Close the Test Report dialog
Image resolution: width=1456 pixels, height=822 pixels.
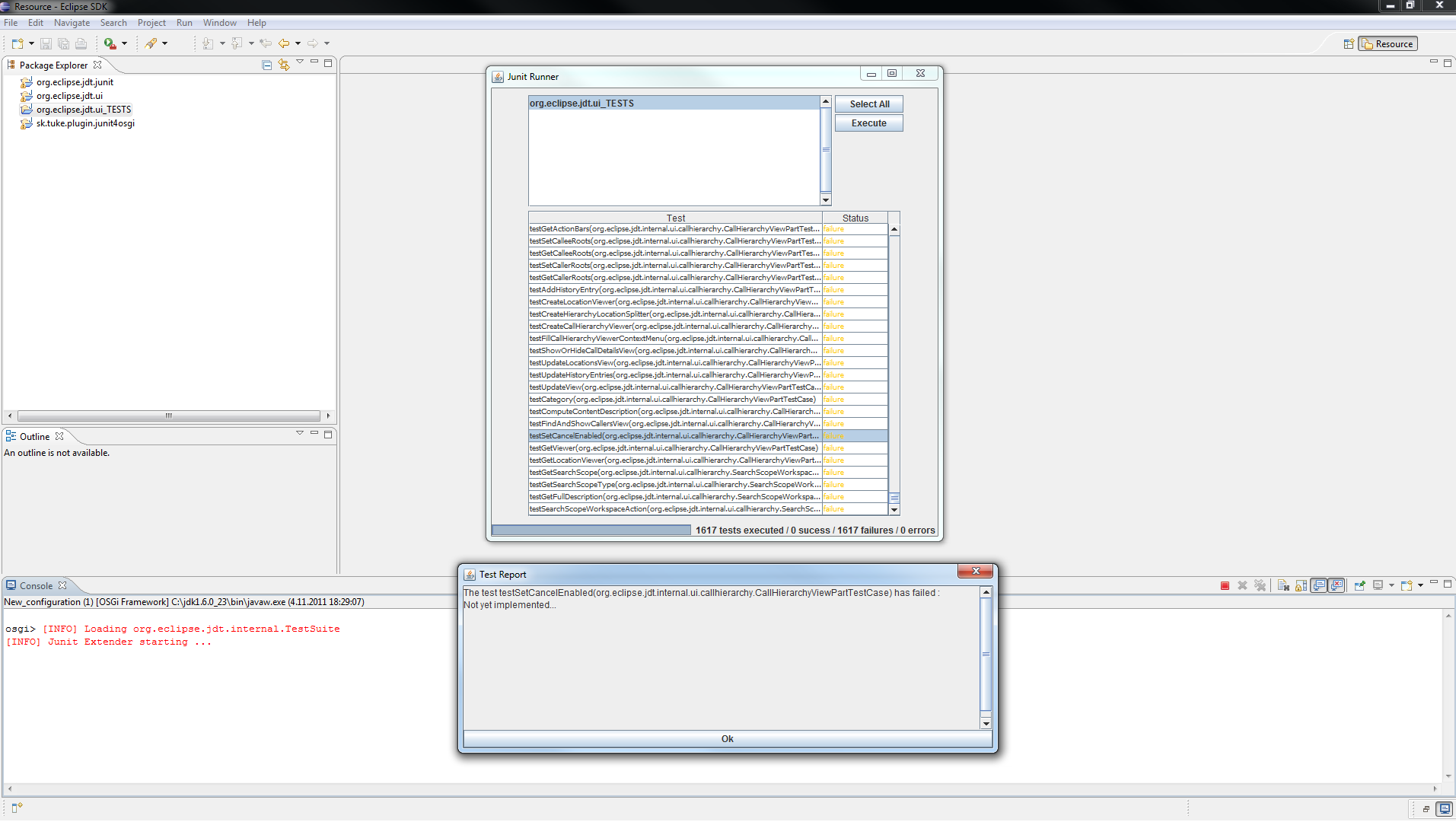pyautogui.click(x=975, y=571)
